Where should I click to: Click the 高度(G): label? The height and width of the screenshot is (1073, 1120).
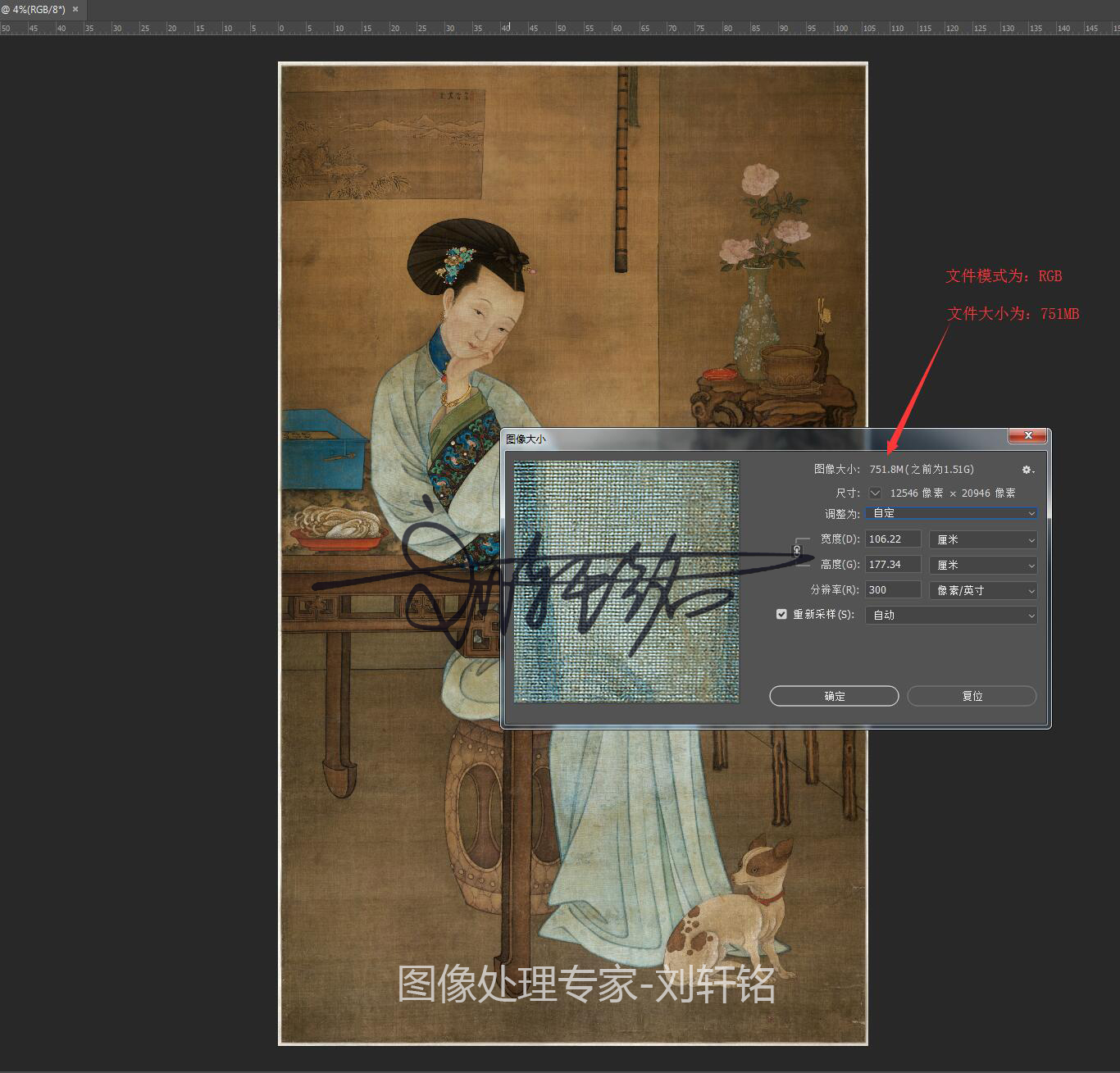(x=840, y=565)
